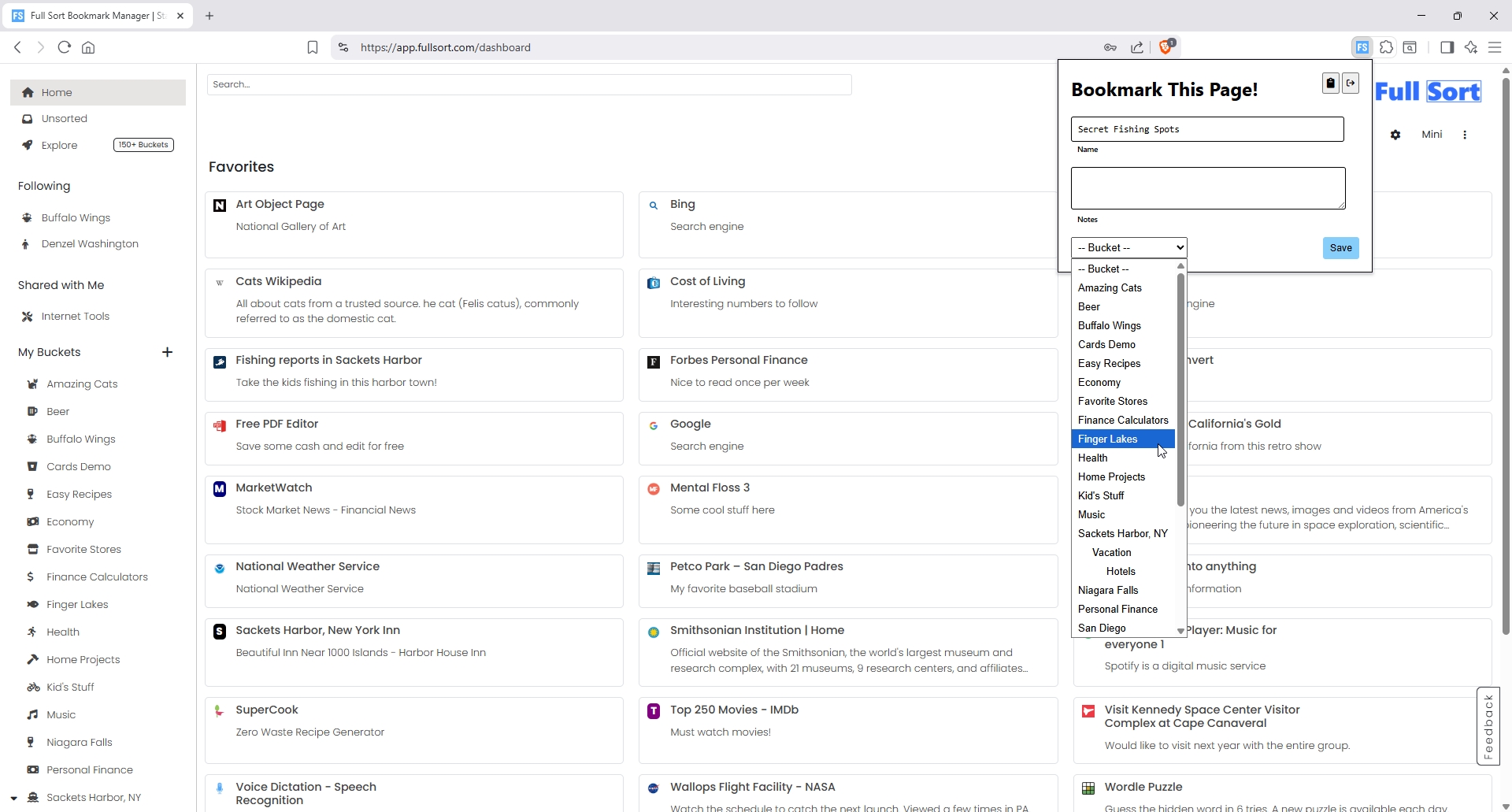Open the Brave Shields lion icon
1512x812 pixels.
coord(1166,47)
